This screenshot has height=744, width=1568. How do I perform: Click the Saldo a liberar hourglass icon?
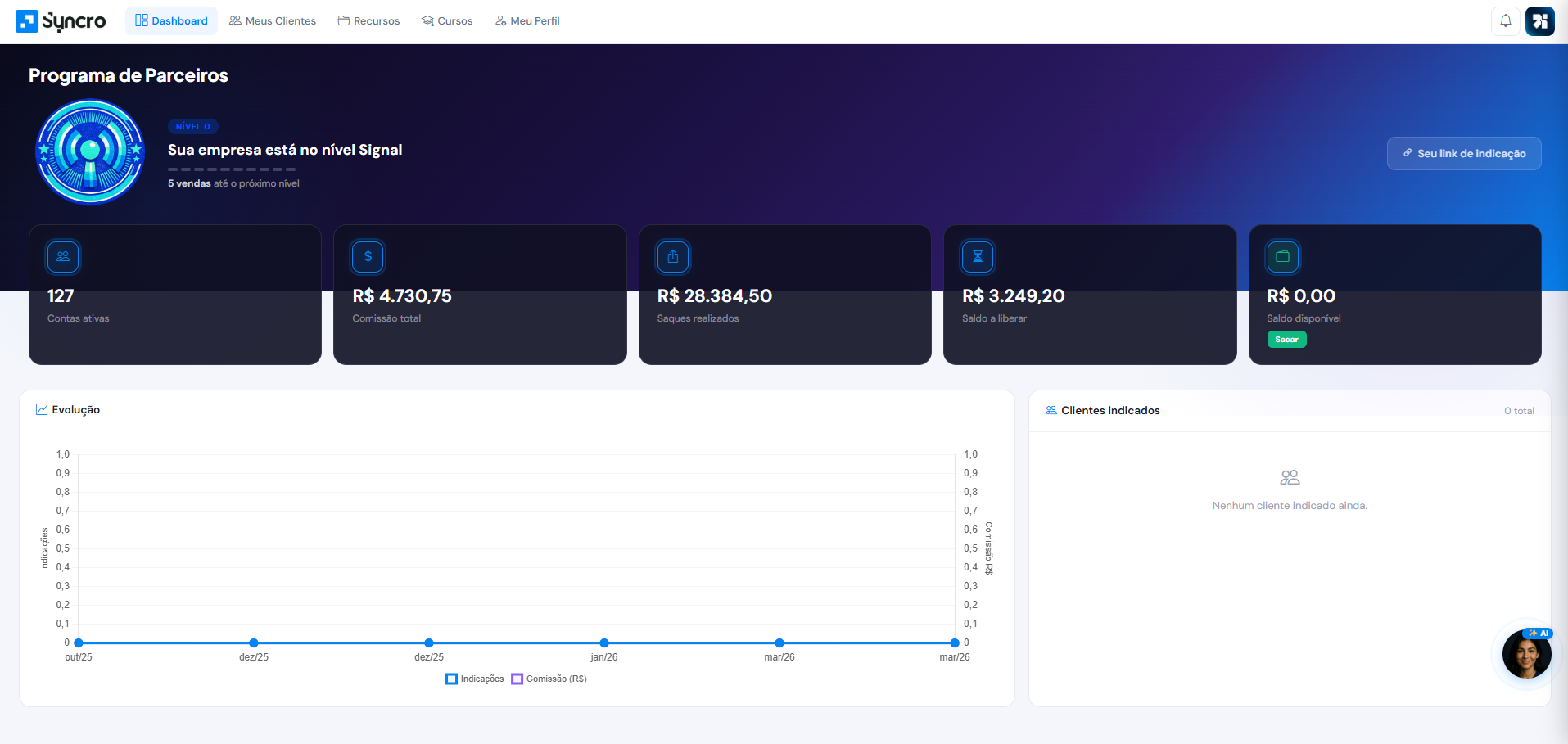[x=978, y=257]
